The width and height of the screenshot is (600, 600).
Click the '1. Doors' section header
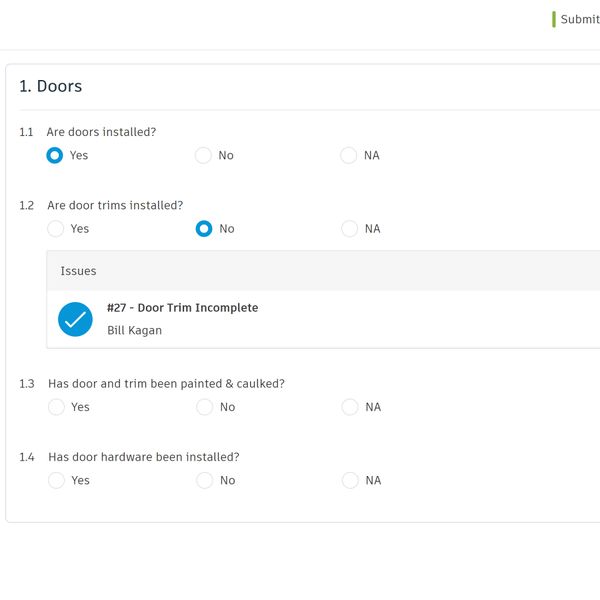click(51, 86)
